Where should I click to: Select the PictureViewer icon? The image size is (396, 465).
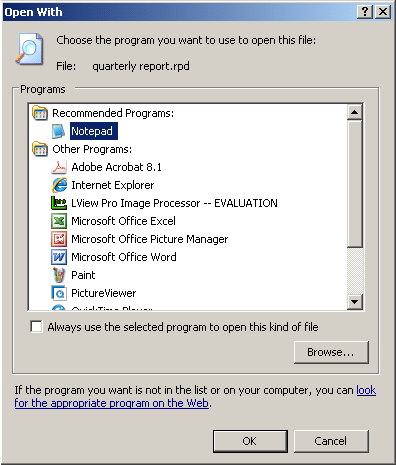pyautogui.click(x=59, y=293)
